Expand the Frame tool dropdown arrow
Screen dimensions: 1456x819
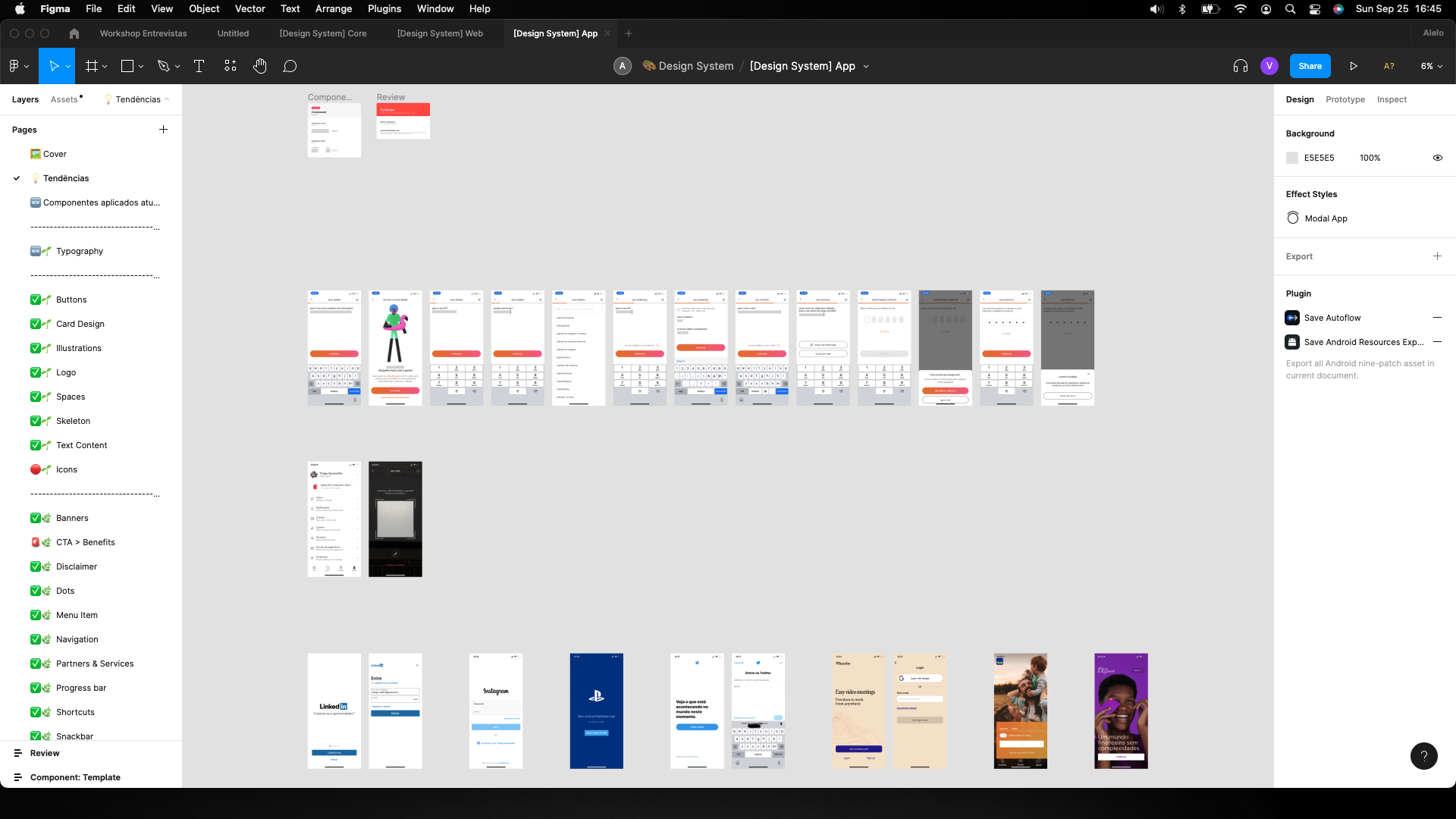[x=105, y=66]
